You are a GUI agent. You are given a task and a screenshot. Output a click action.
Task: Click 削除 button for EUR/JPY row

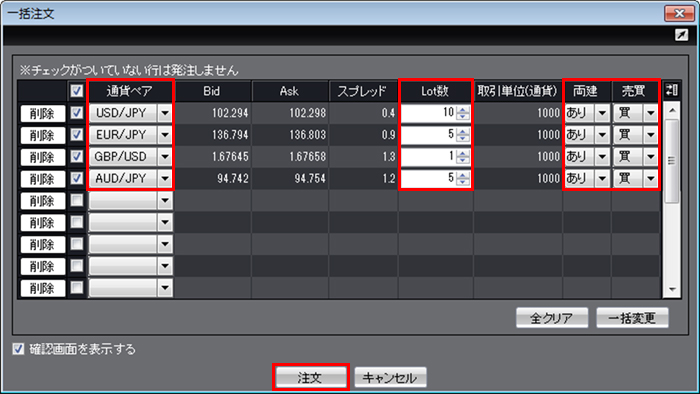pyautogui.click(x=42, y=136)
